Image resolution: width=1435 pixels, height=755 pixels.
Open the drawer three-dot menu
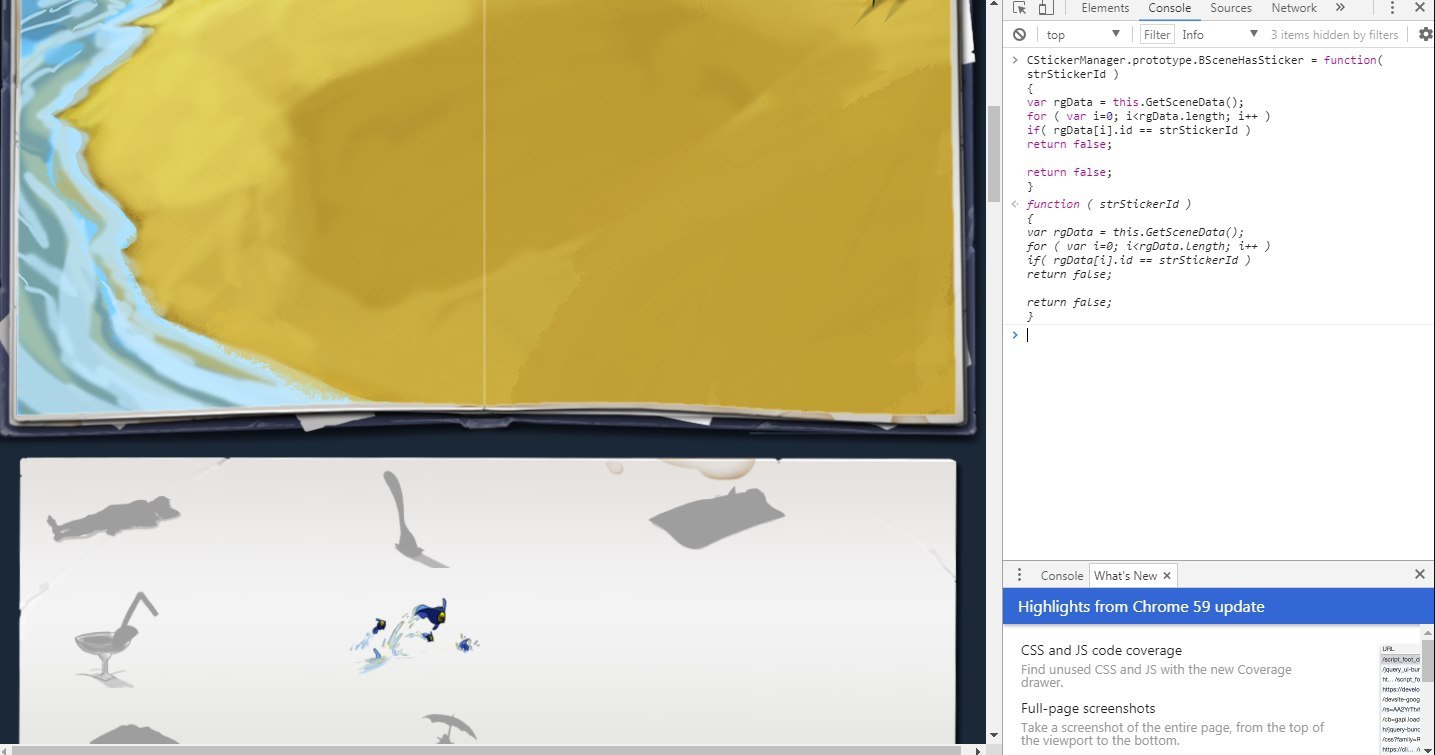click(x=1019, y=575)
